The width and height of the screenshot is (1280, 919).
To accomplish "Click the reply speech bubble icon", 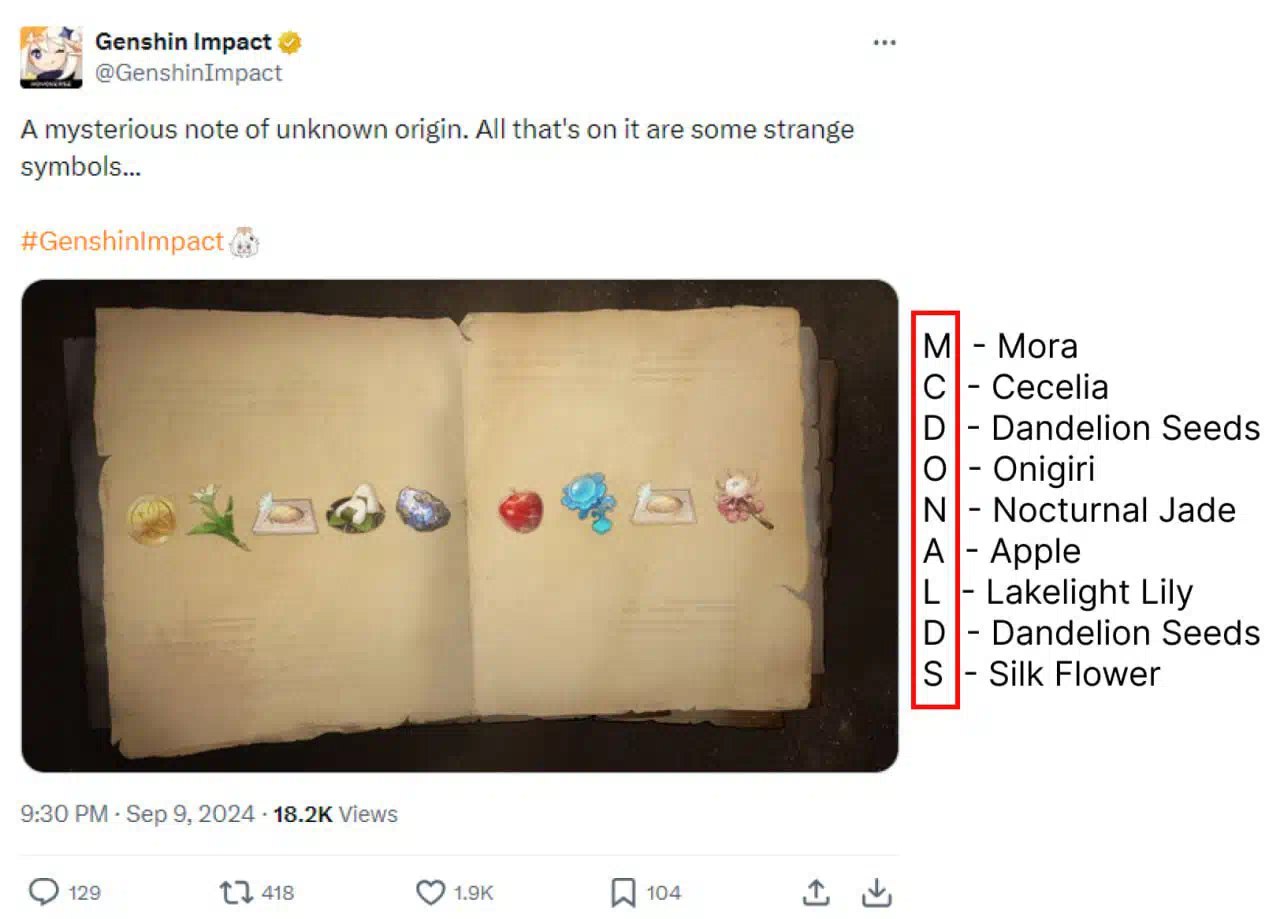I will click(x=43, y=892).
